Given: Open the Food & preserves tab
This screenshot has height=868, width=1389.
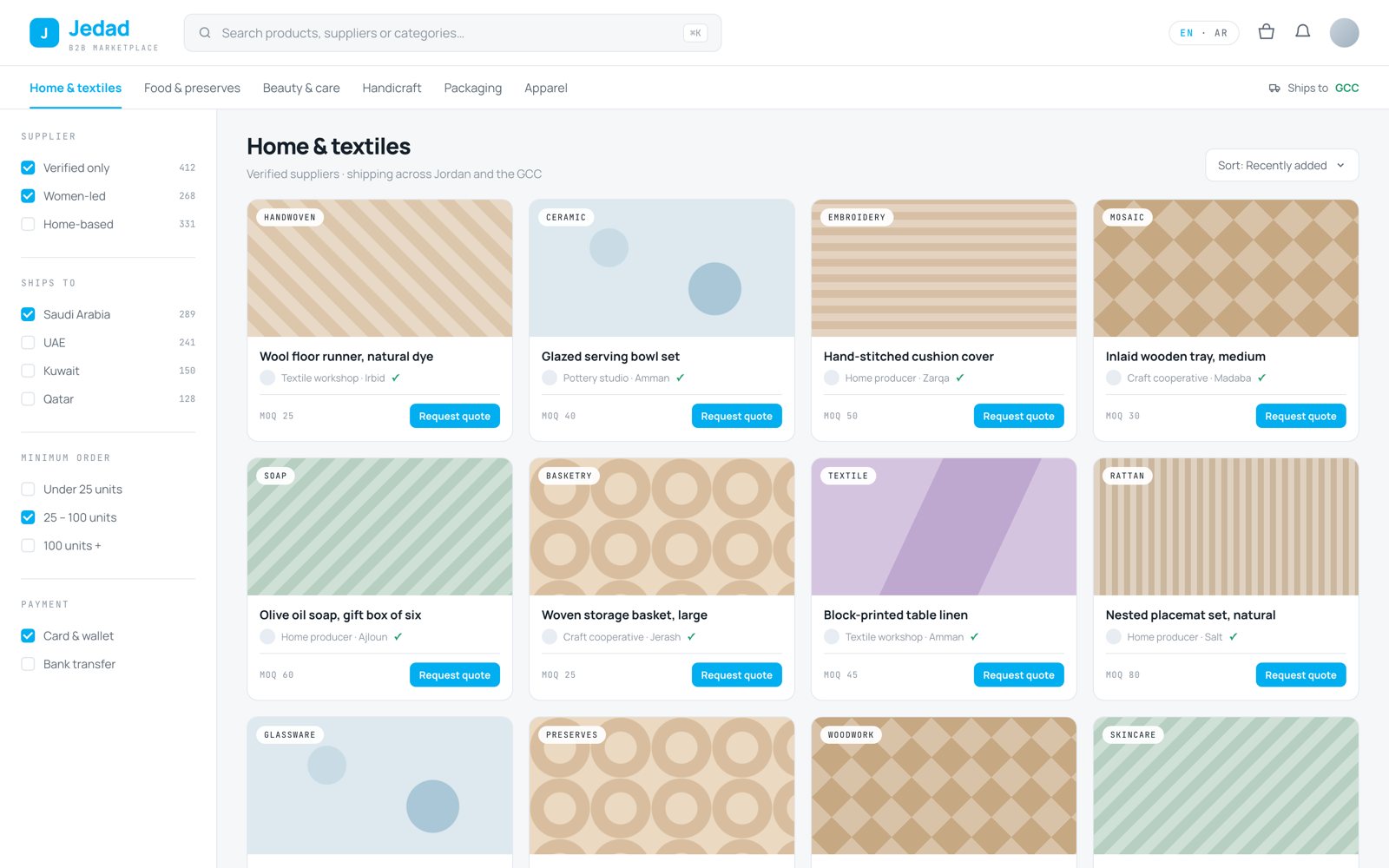Looking at the screenshot, I should [192, 88].
